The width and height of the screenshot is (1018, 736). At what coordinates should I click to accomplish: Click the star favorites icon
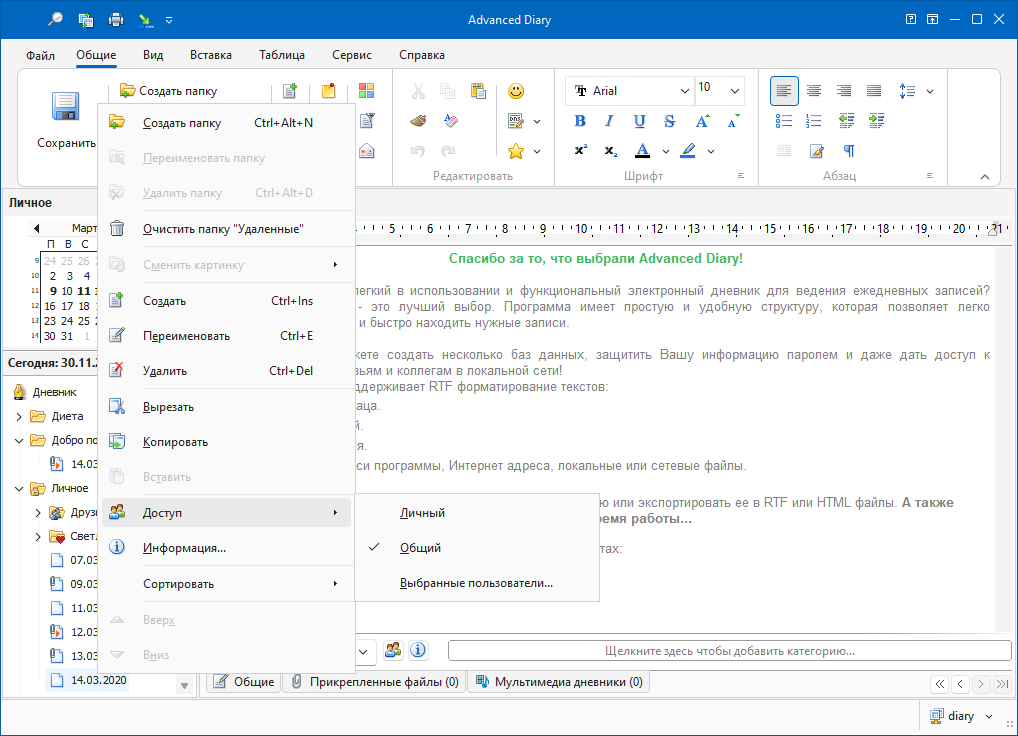pyautogui.click(x=516, y=151)
